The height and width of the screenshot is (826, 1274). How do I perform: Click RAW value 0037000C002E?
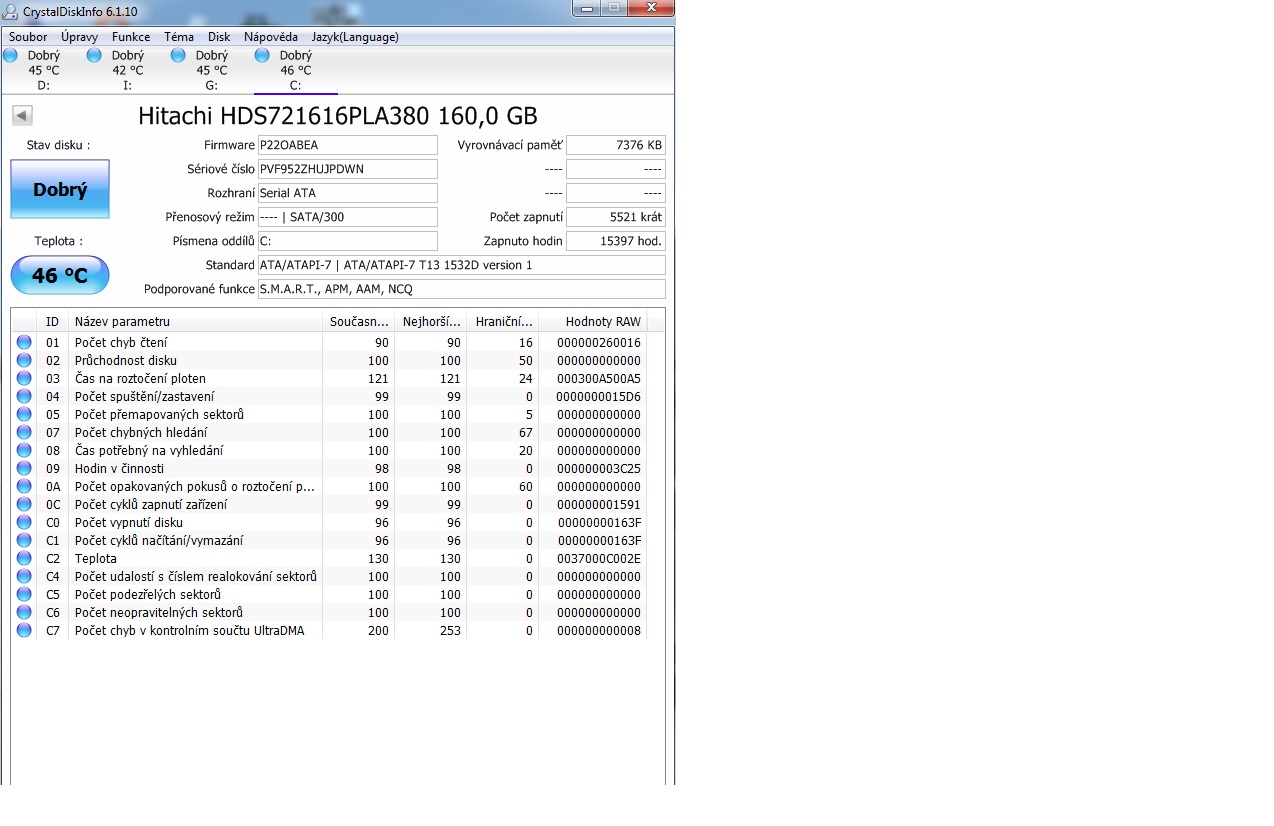[x=598, y=559]
